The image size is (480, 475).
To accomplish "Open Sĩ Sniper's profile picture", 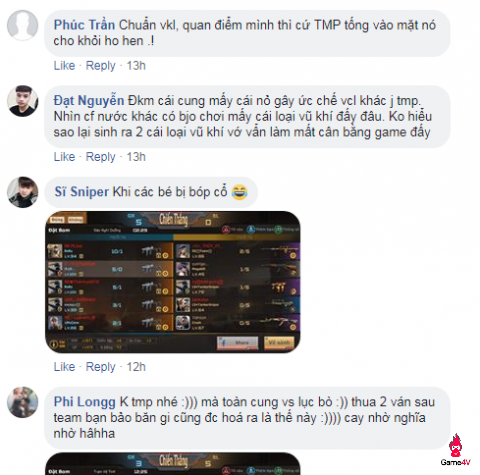I will pyautogui.click(x=23, y=192).
